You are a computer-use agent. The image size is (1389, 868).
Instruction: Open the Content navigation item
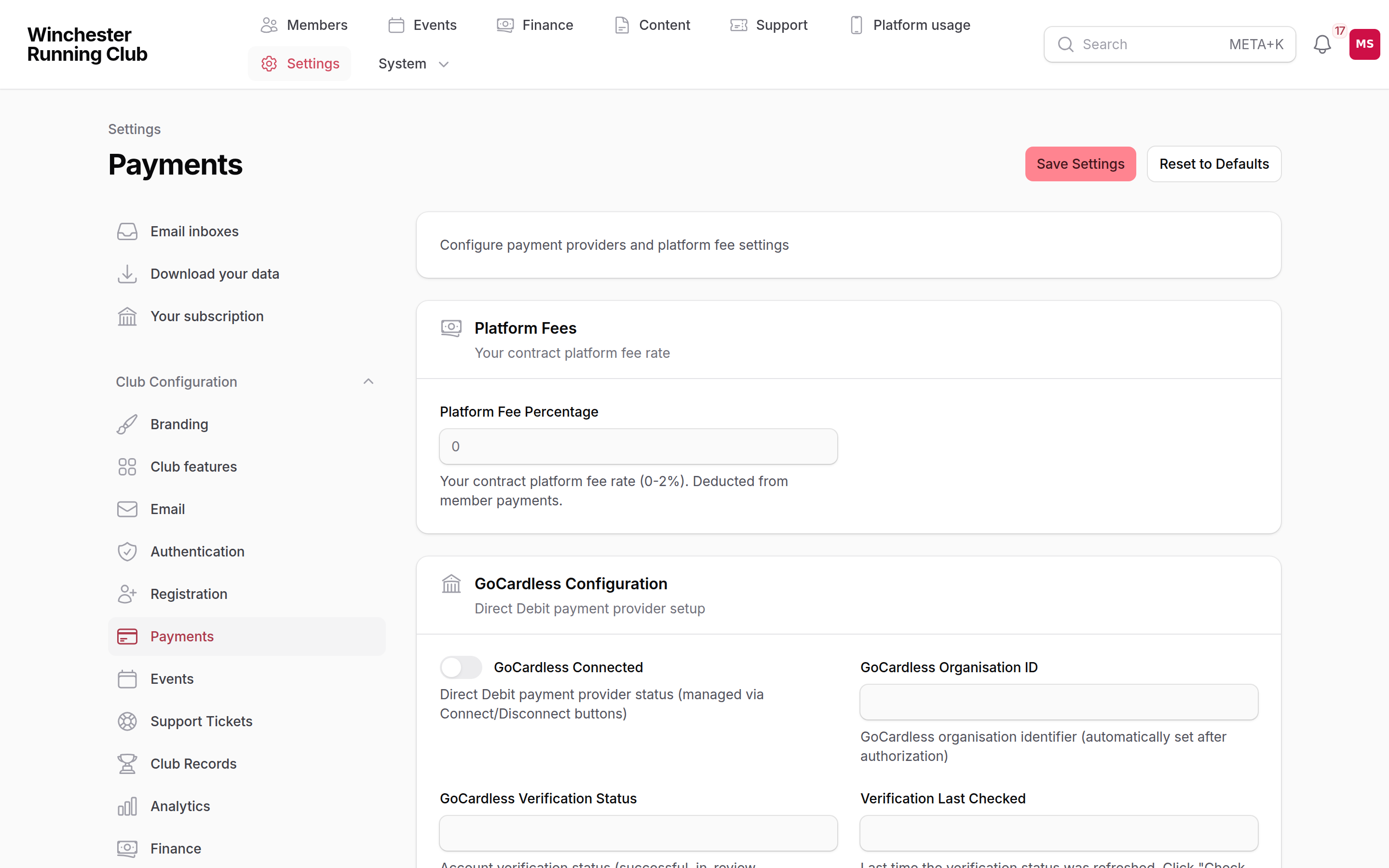point(652,25)
